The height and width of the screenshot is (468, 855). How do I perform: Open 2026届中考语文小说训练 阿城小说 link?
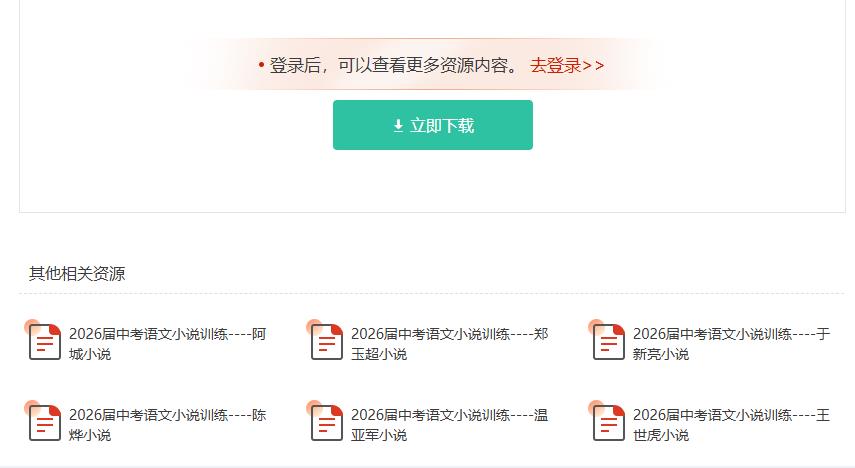[167, 343]
